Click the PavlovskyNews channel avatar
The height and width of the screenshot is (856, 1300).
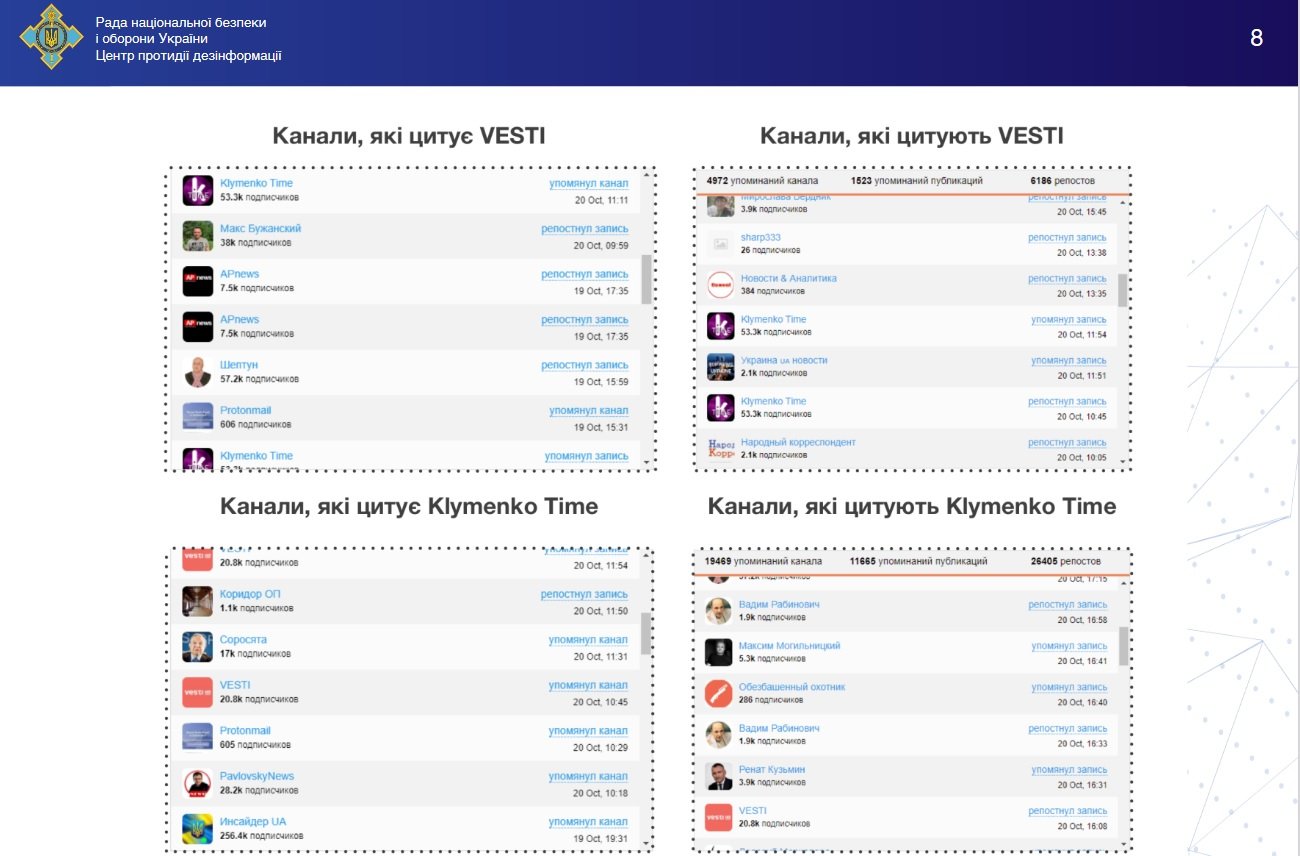tap(198, 783)
